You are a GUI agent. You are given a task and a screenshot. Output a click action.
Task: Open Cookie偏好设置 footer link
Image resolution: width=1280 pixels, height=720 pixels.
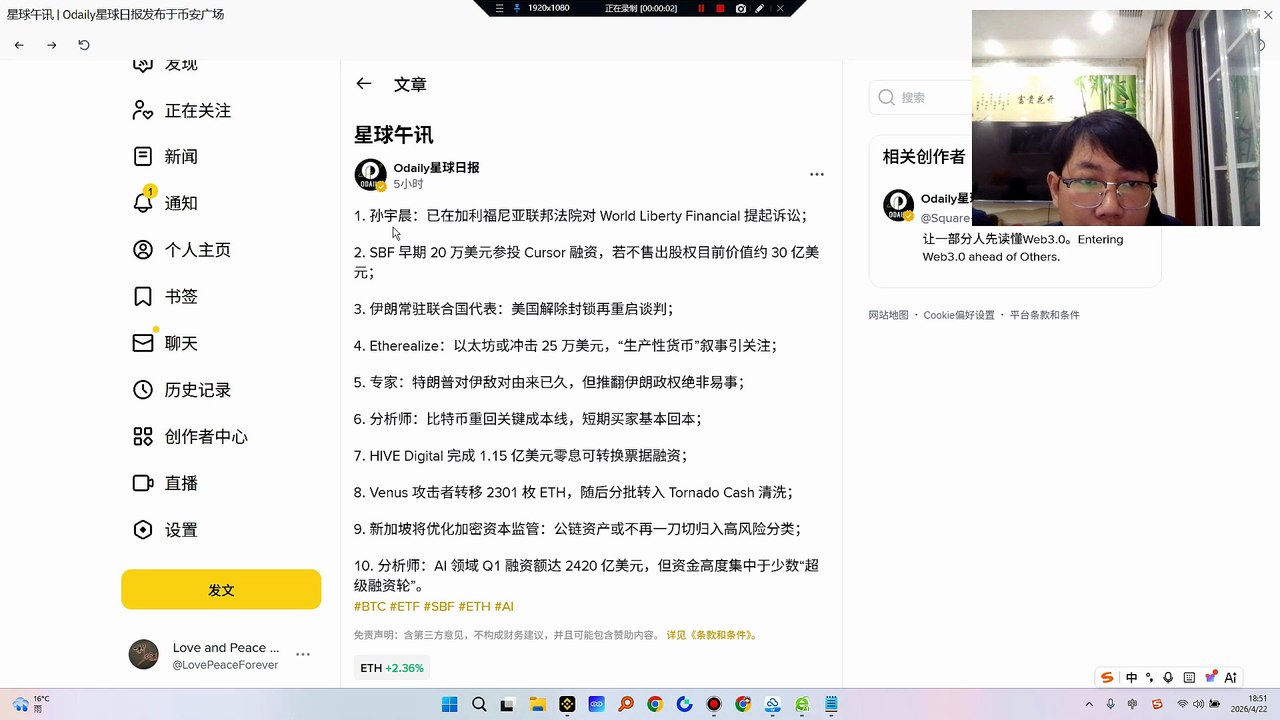click(x=959, y=315)
